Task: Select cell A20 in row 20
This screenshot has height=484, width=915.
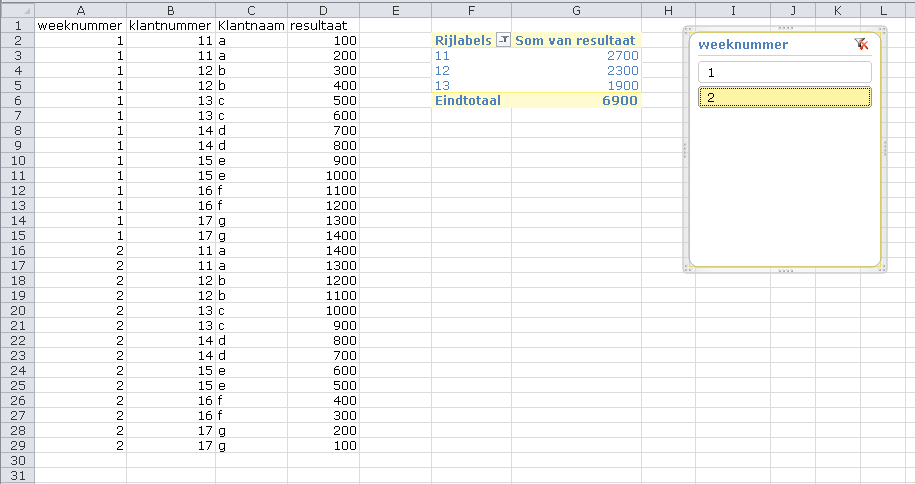Action: pyautogui.click(x=81, y=311)
